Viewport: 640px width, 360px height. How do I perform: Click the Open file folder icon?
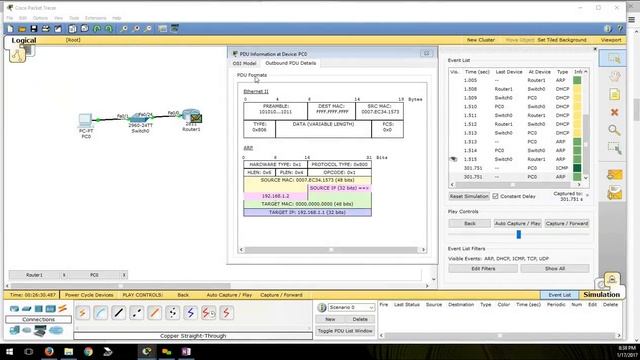(x=22, y=29)
